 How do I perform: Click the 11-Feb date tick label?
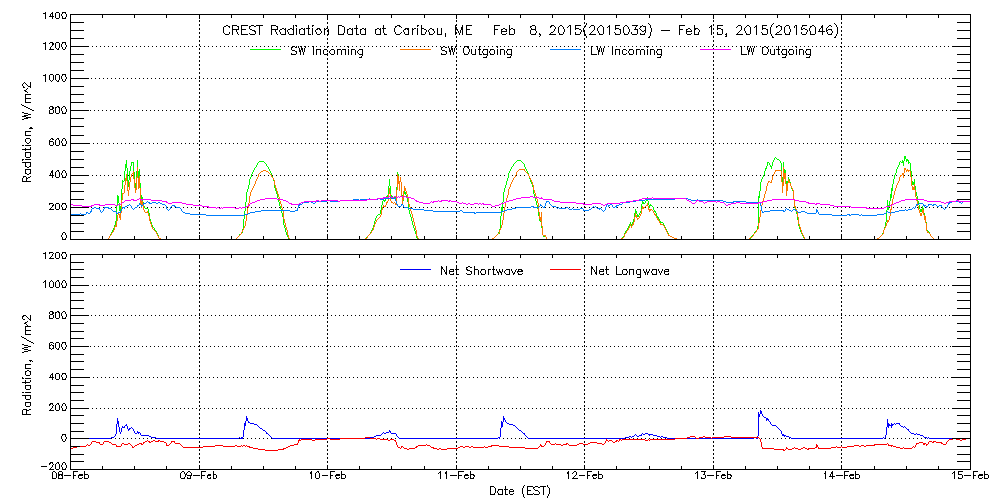coord(457,477)
